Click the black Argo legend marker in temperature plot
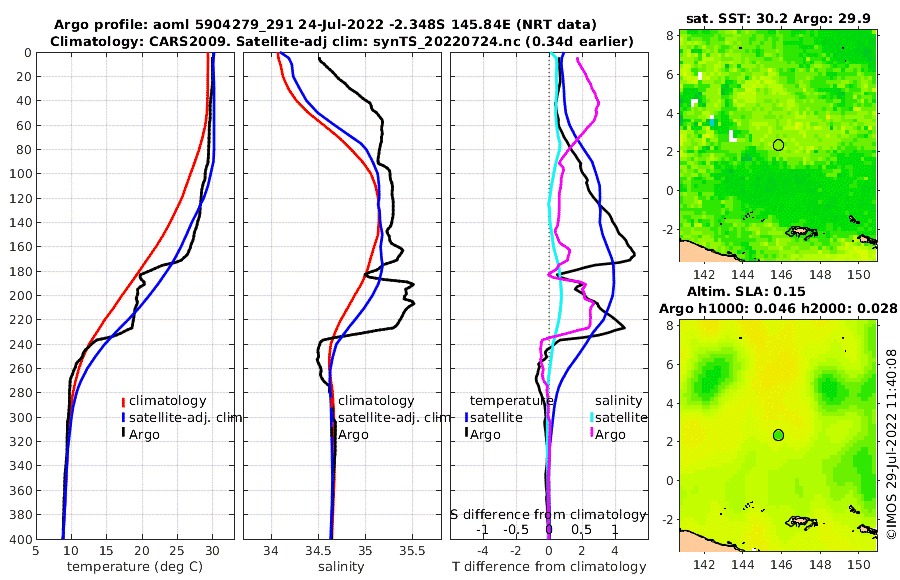Screen dimensions: 900x580 click(123, 434)
